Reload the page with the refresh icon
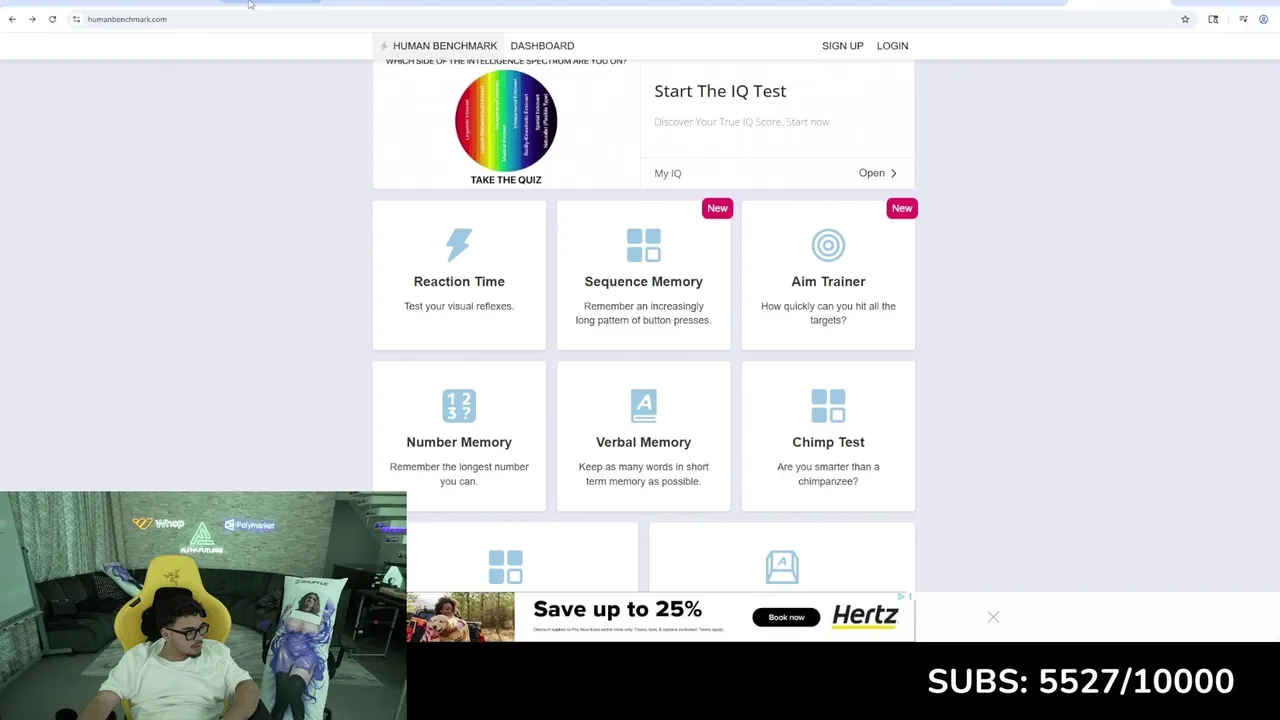The width and height of the screenshot is (1280, 720). click(52, 19)
